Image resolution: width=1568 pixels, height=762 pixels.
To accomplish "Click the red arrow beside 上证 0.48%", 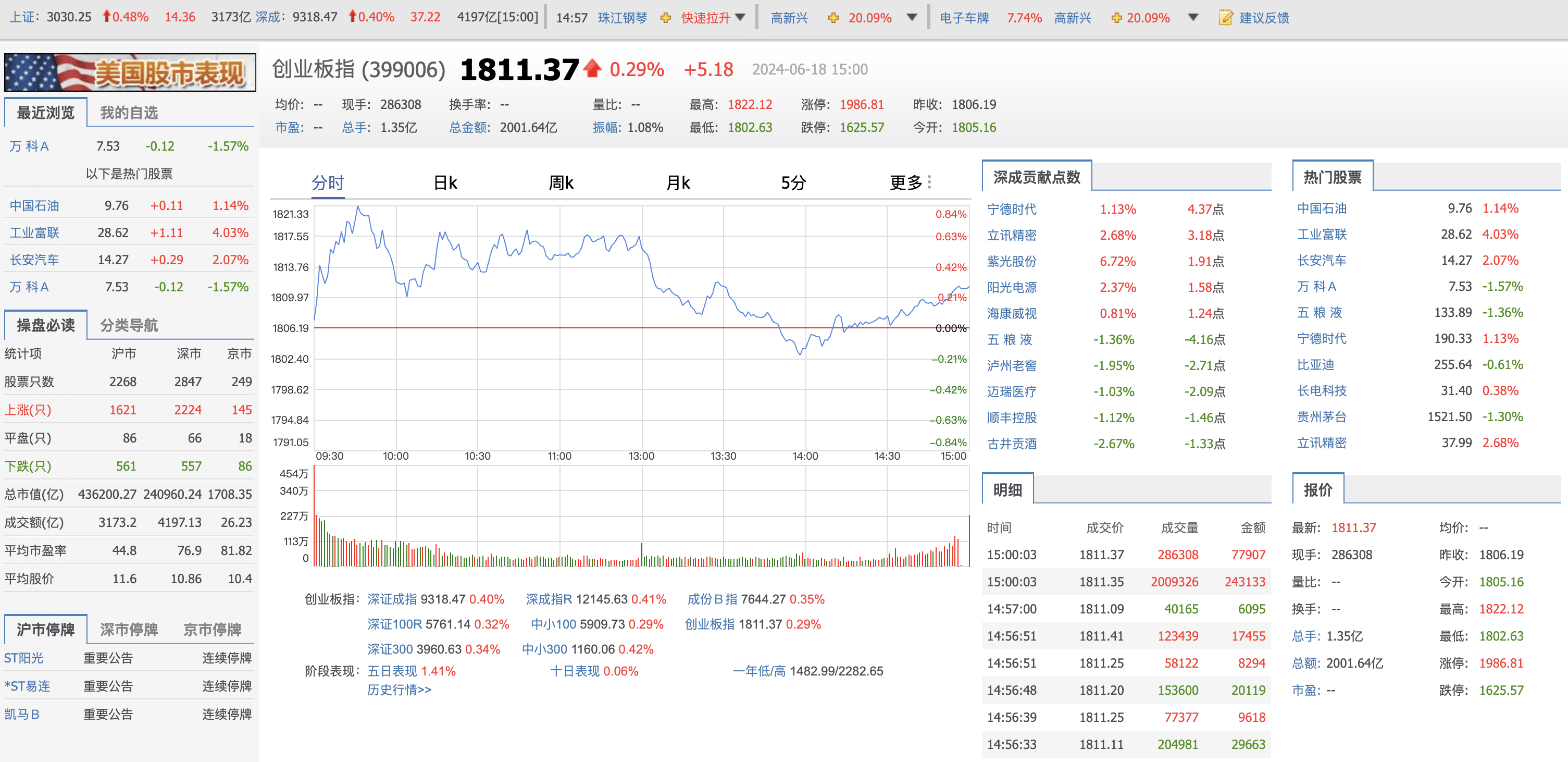I will point(106,16).
